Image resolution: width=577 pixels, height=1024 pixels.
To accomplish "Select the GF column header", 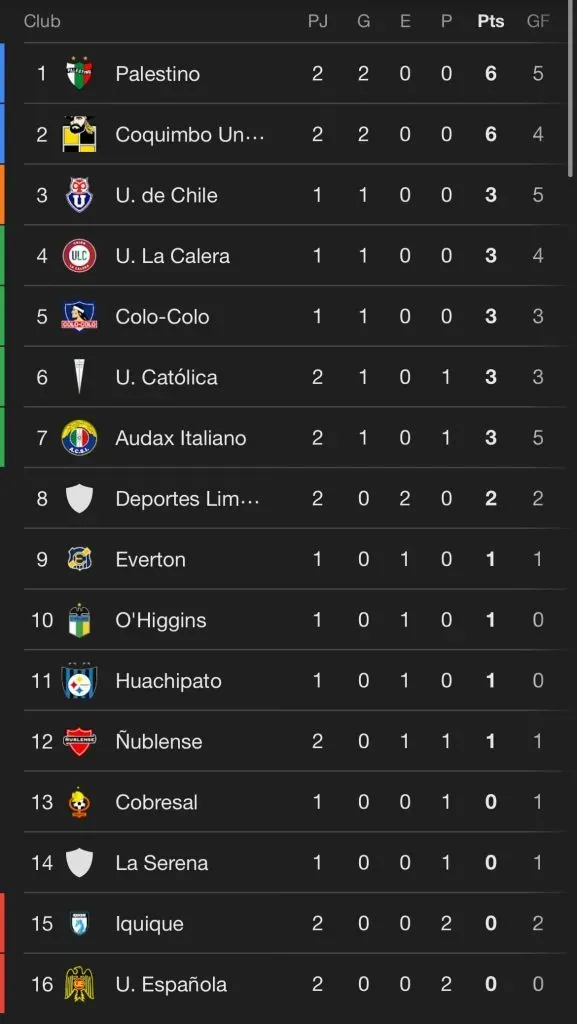I will (538, 21).
